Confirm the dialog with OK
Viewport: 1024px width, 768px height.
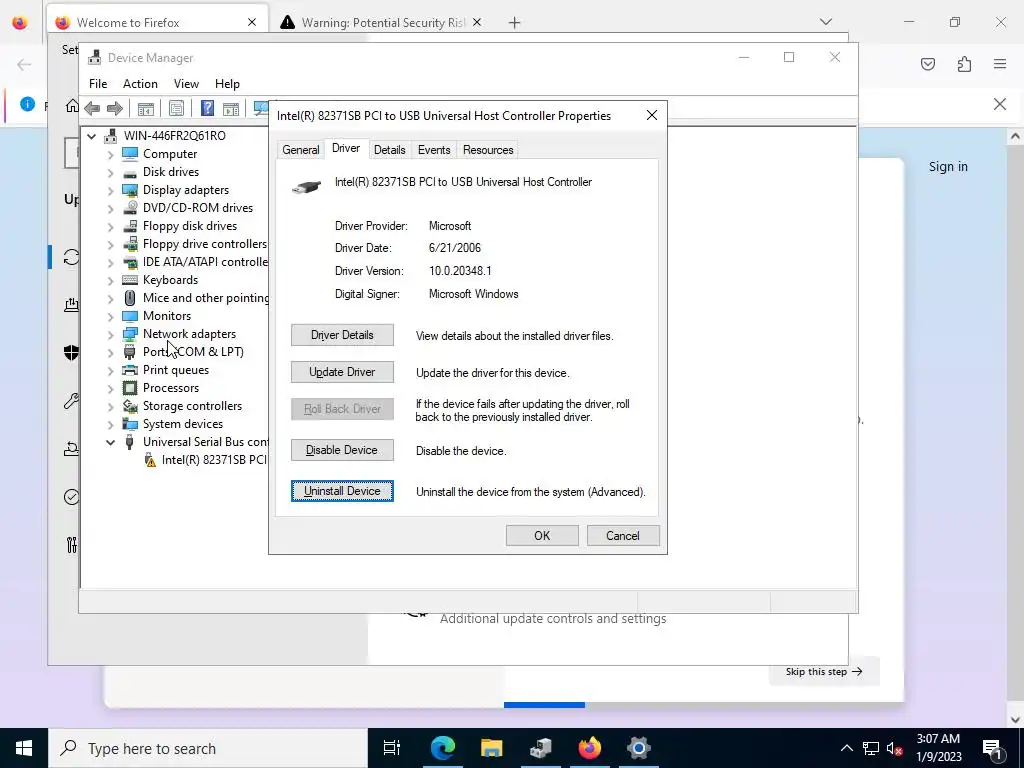point(542,536)
